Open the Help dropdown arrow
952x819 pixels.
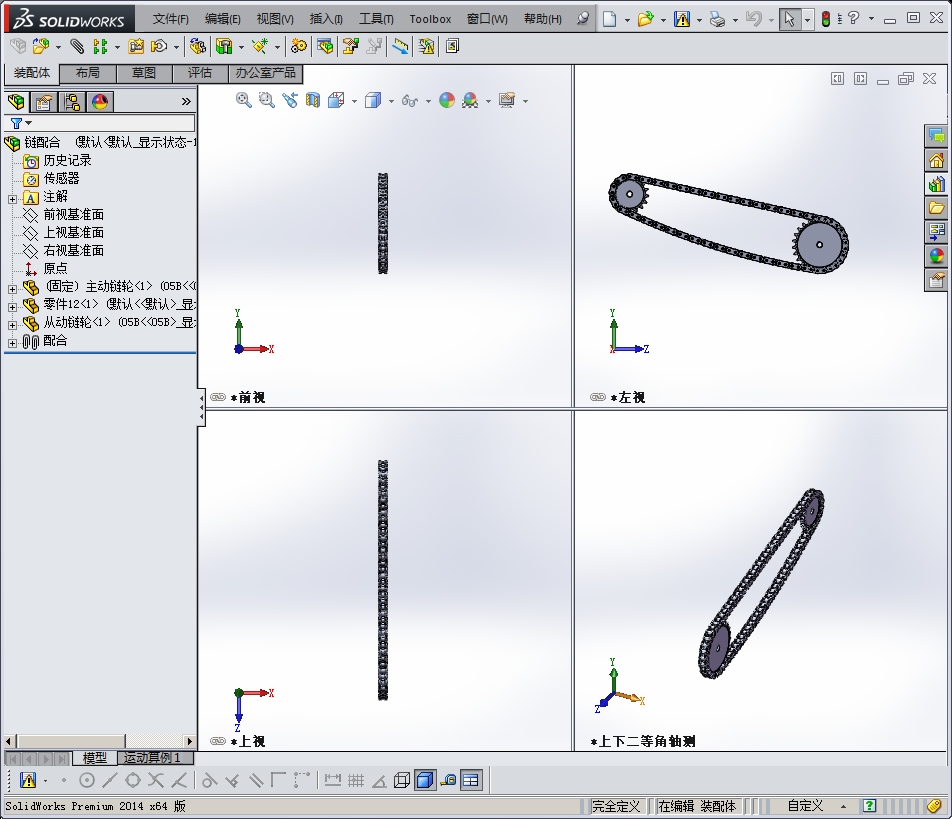pos(871,19)
